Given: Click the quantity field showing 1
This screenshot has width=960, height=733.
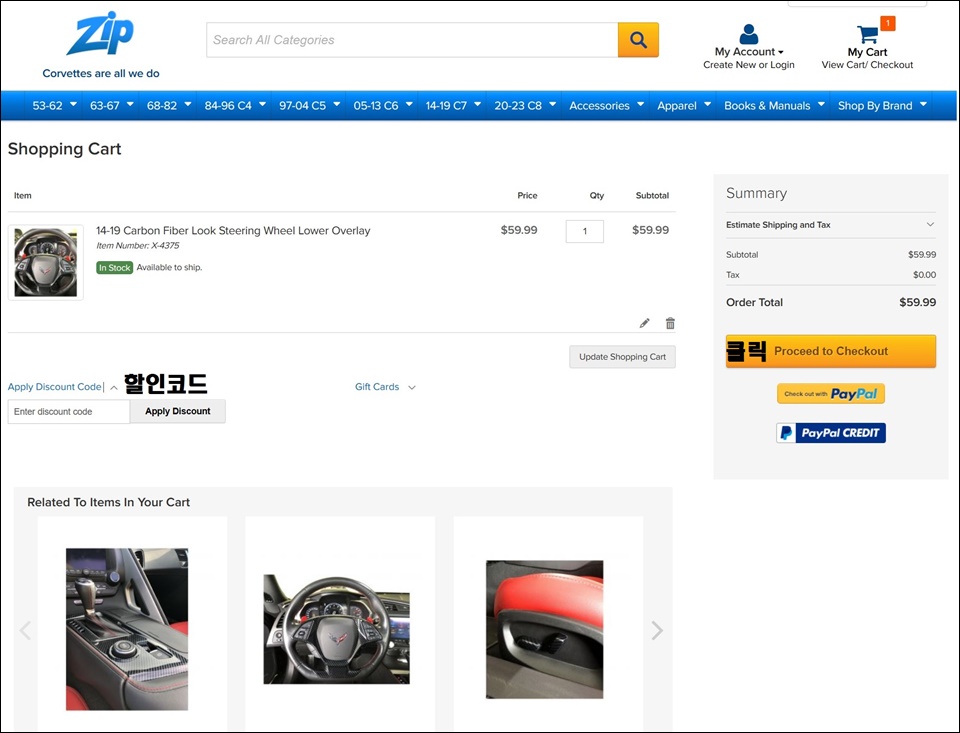Looking at the screenshot, I should pos(585,231).
